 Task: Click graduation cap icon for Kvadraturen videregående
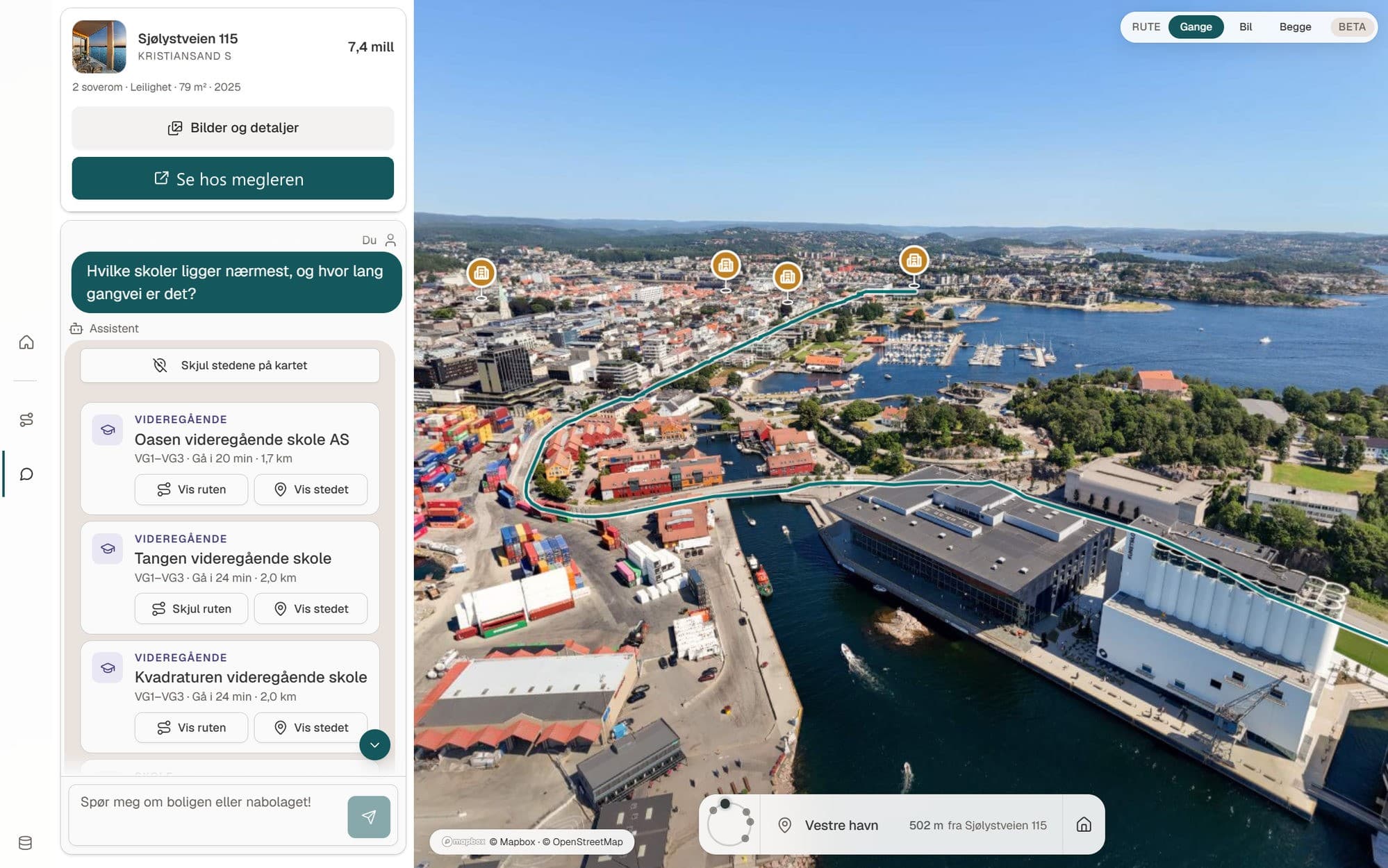point(108,667)
